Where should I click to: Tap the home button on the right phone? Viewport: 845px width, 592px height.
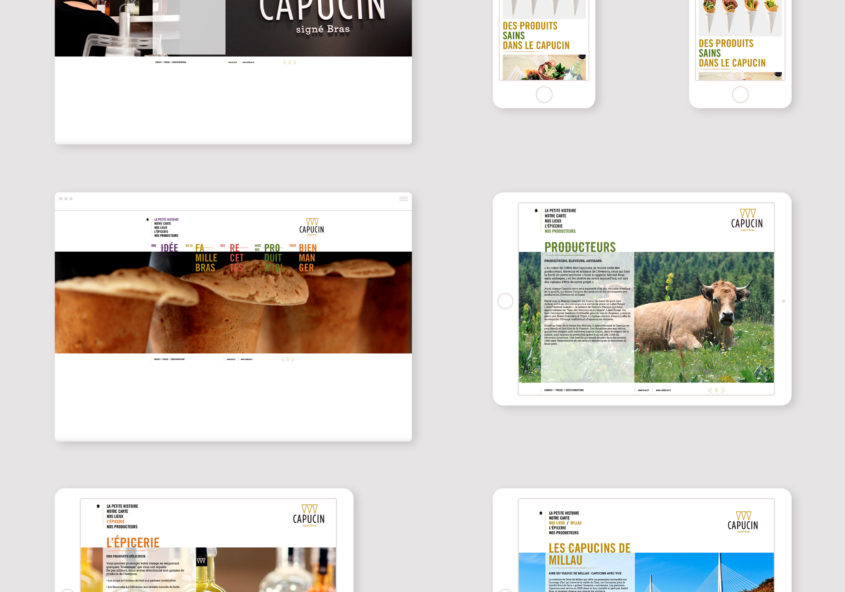(740, 94)
